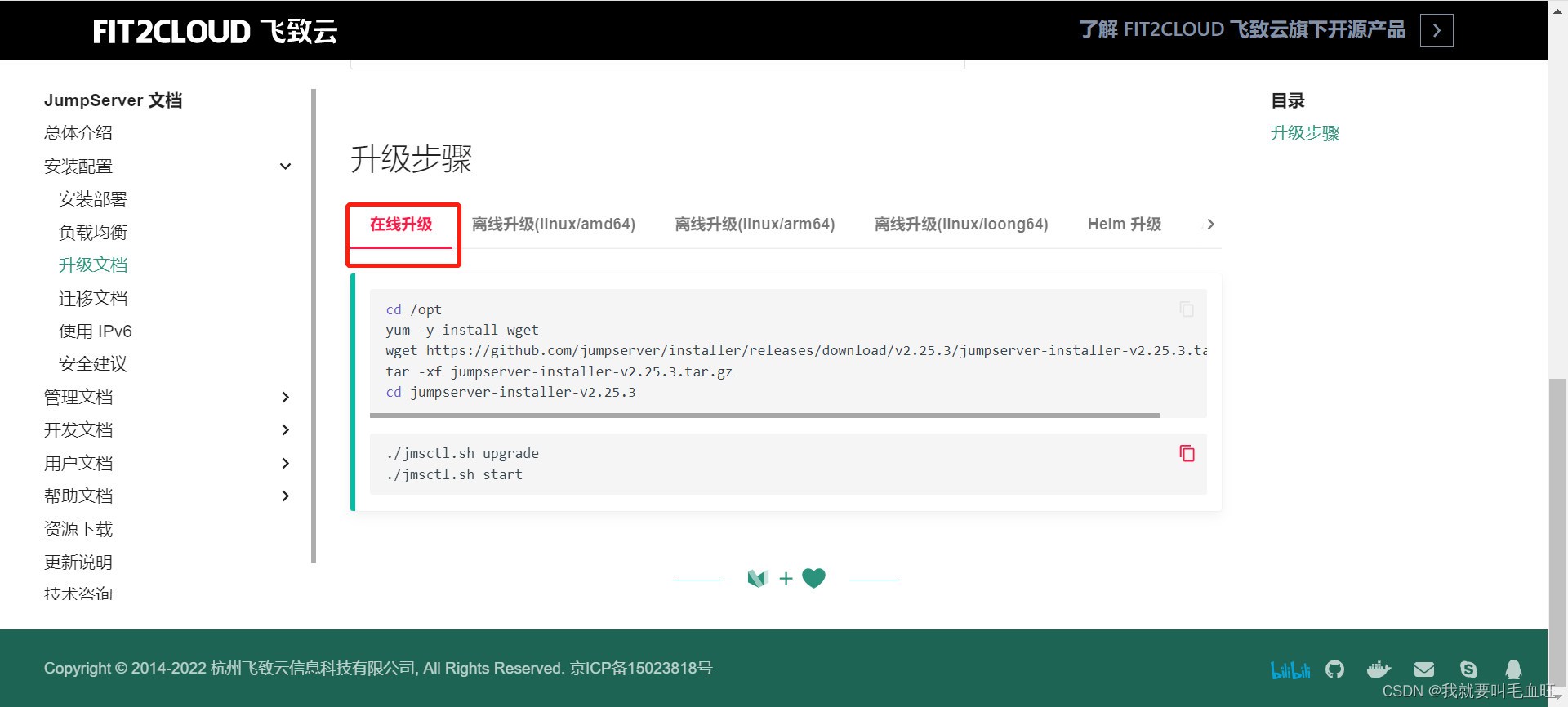This screenshot has width=1568, height=707.
Task: Click the Material for MkDocs logo icon
Action: (x=758, y=579)
